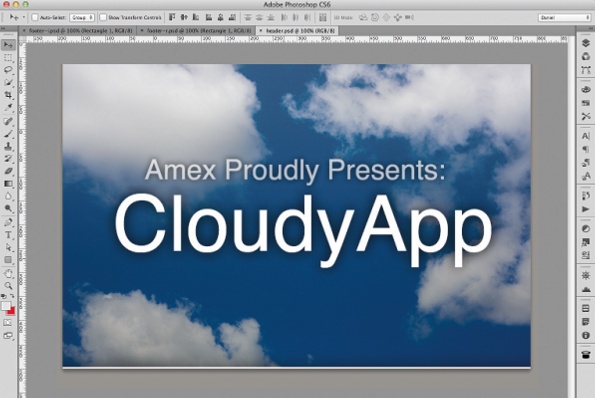Select the Move tool in the toolbox
Image resolution: width=595 pixels, height=398 pixels.
click(x=8, y=45)
